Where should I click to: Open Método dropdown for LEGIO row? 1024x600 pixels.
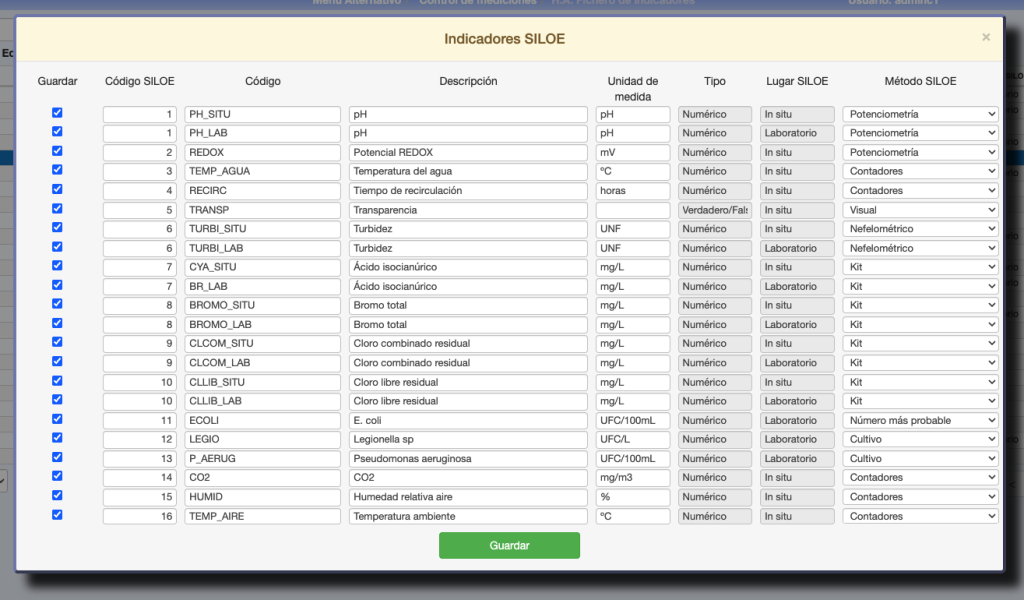pos(920,439)
